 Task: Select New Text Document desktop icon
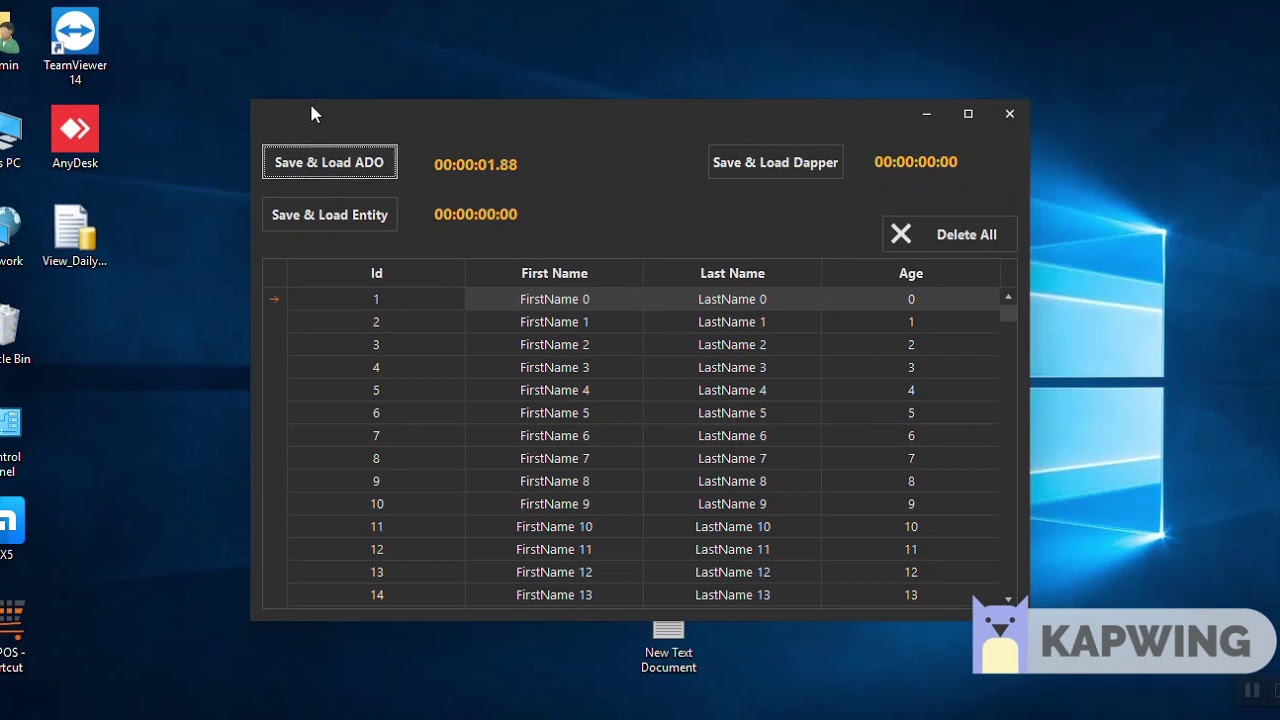point(669,646)
